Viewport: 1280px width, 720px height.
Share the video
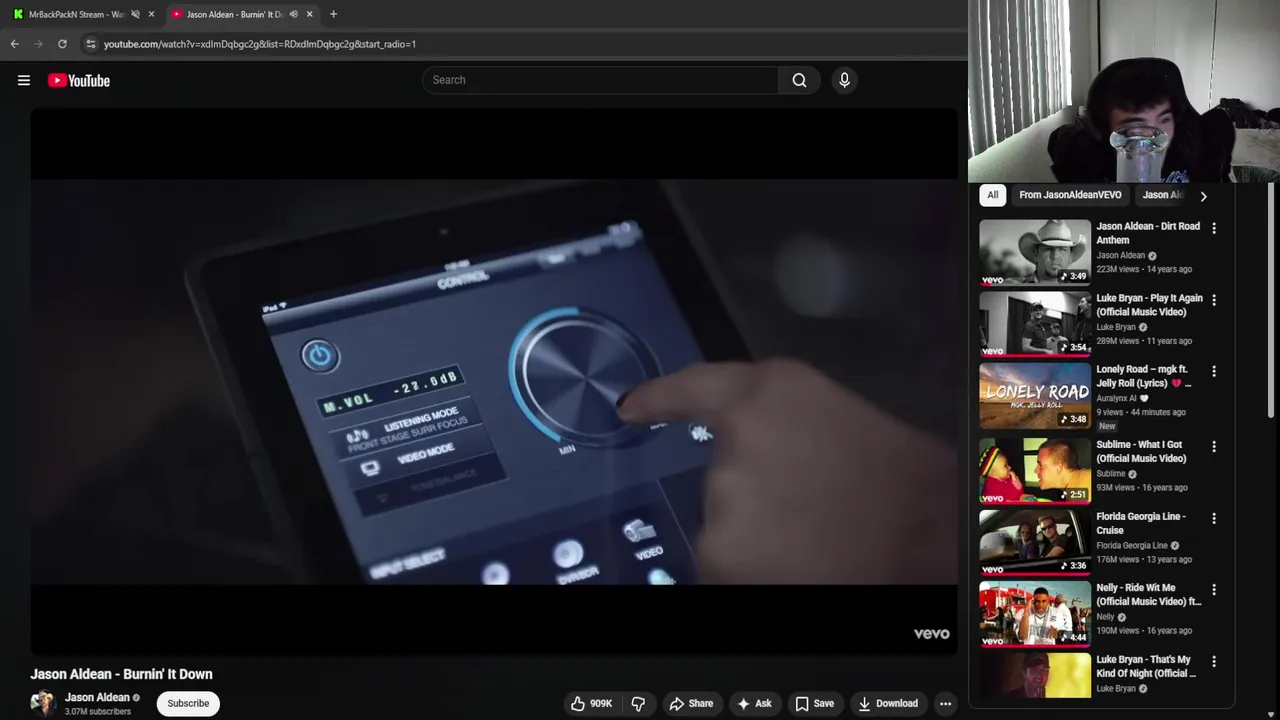691,704
